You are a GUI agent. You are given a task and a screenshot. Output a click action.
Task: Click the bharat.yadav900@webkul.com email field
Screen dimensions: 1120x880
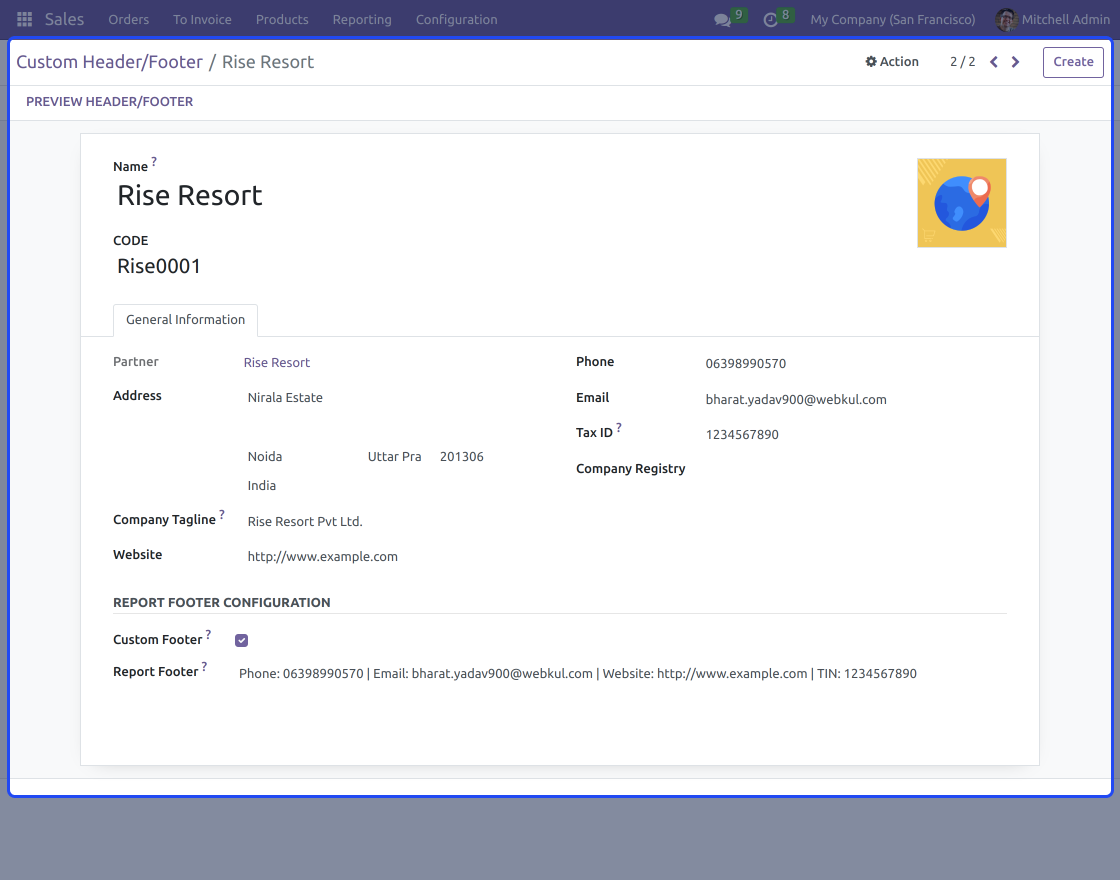796,399
